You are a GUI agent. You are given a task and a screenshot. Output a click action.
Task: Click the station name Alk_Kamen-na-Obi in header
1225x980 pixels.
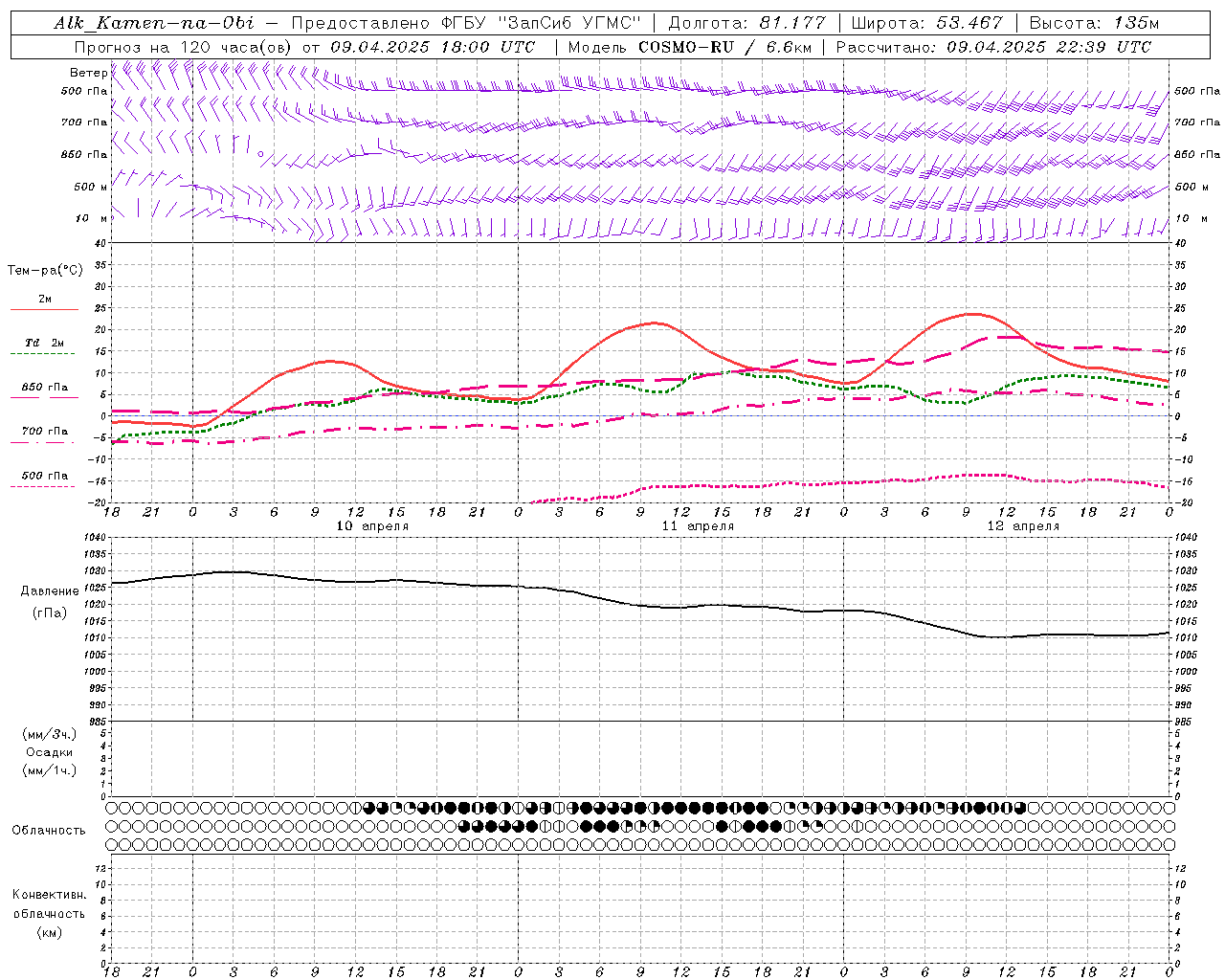pos(154,23)
